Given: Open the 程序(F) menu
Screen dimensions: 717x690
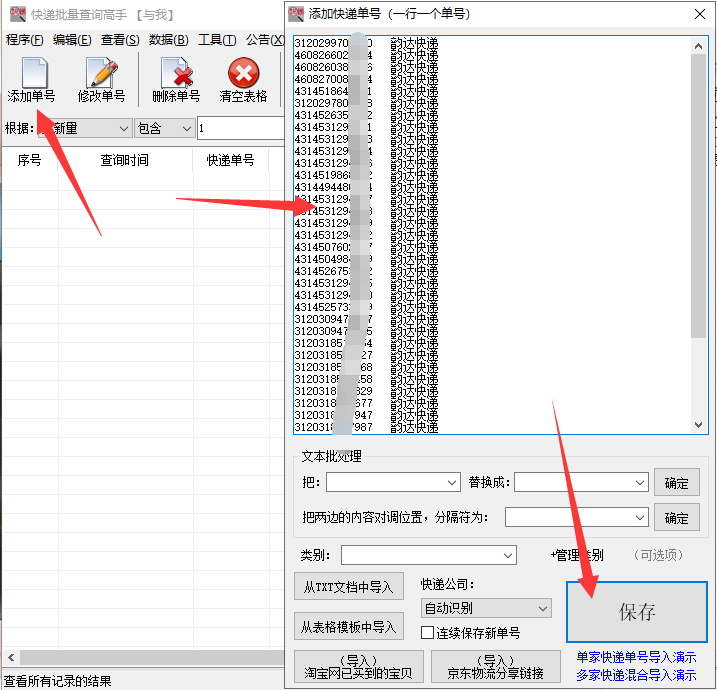Looking at the screenshot, I should pyautogui.click(x=25, y=40).
